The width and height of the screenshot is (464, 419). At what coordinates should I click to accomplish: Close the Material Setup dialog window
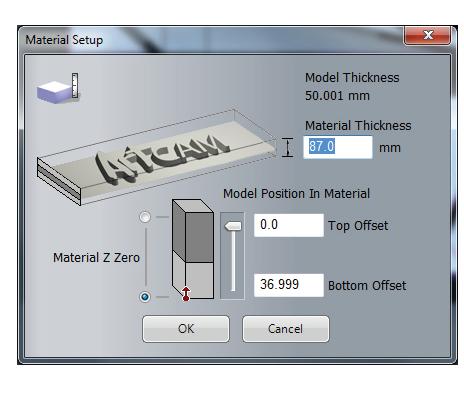point(428,35)
